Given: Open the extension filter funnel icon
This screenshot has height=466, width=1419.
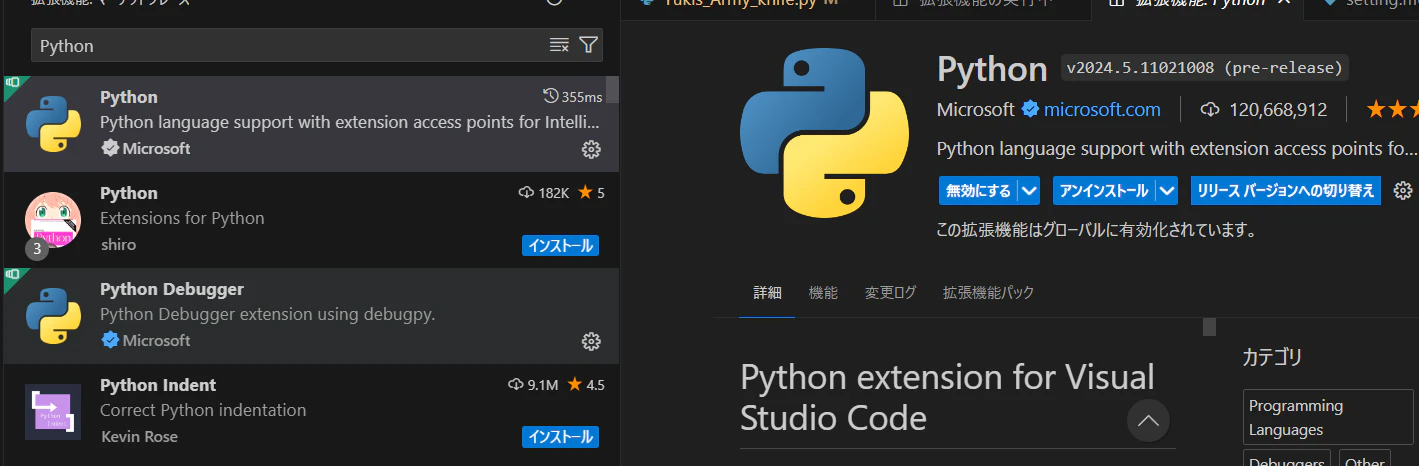Looking at the screenshot, I should (589, 45).
